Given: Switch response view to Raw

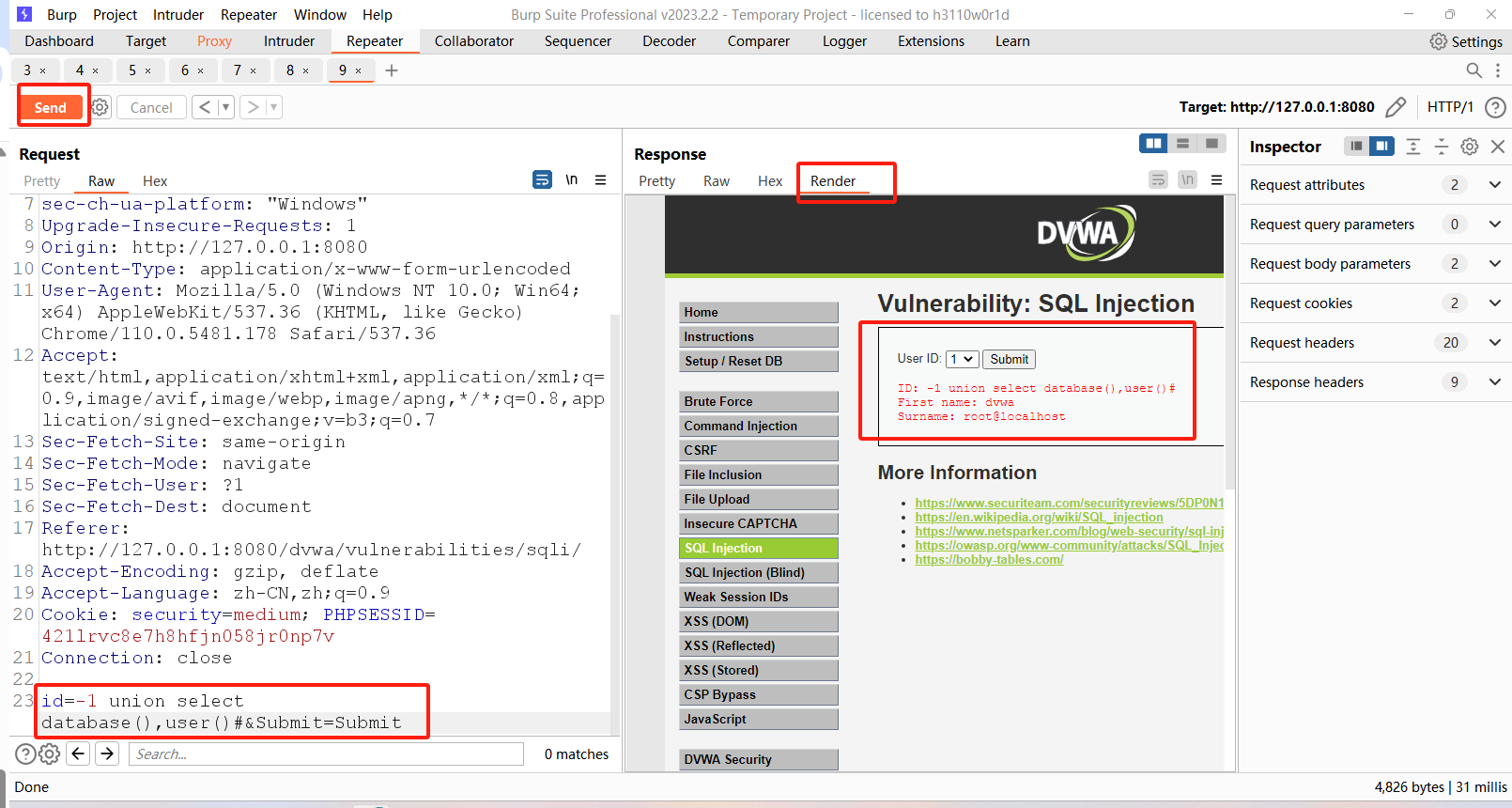Looking at the screenshot, I should 717,181.
